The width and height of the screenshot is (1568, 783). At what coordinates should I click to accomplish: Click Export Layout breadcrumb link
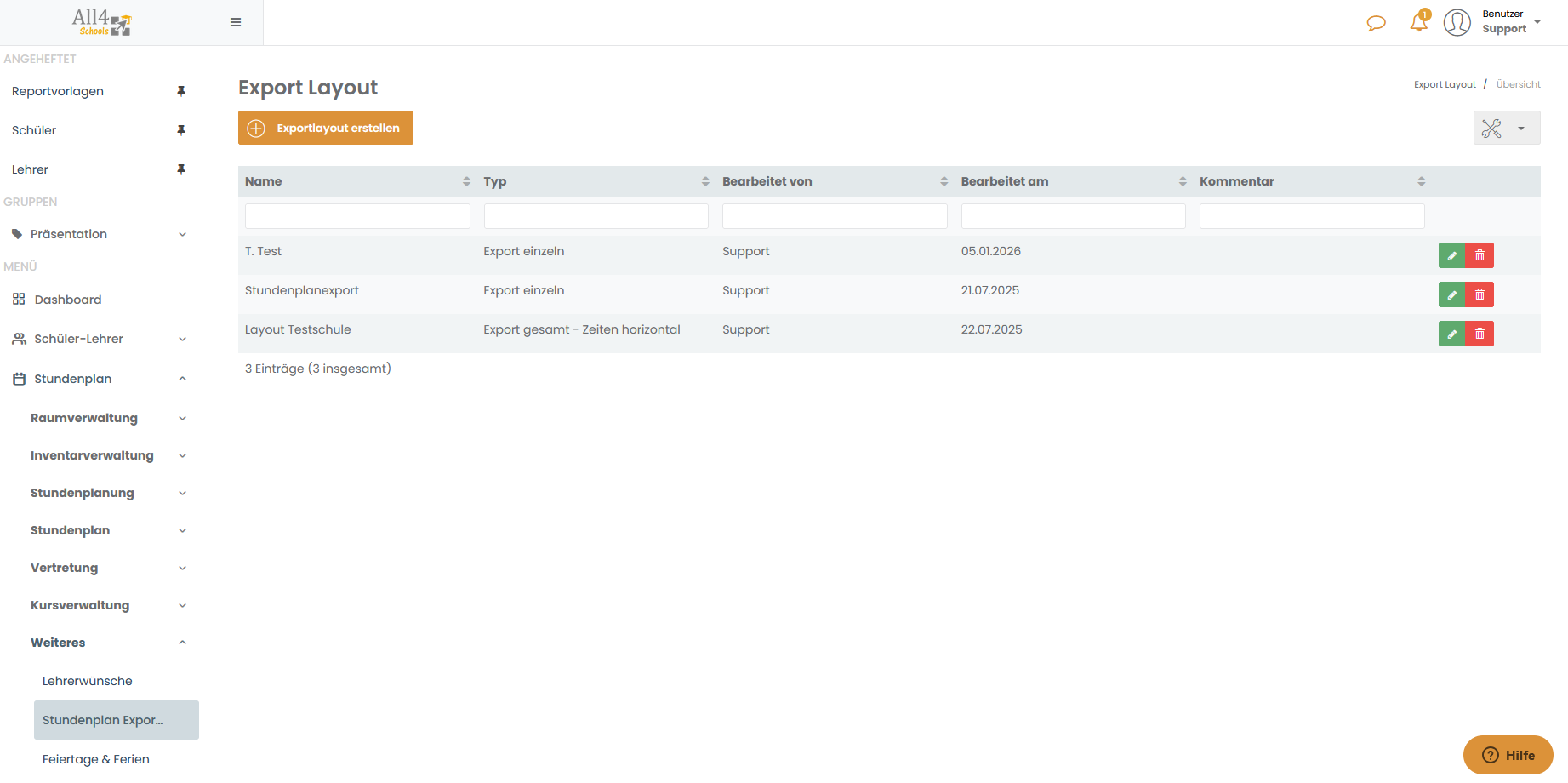[x=1445, y=84]
